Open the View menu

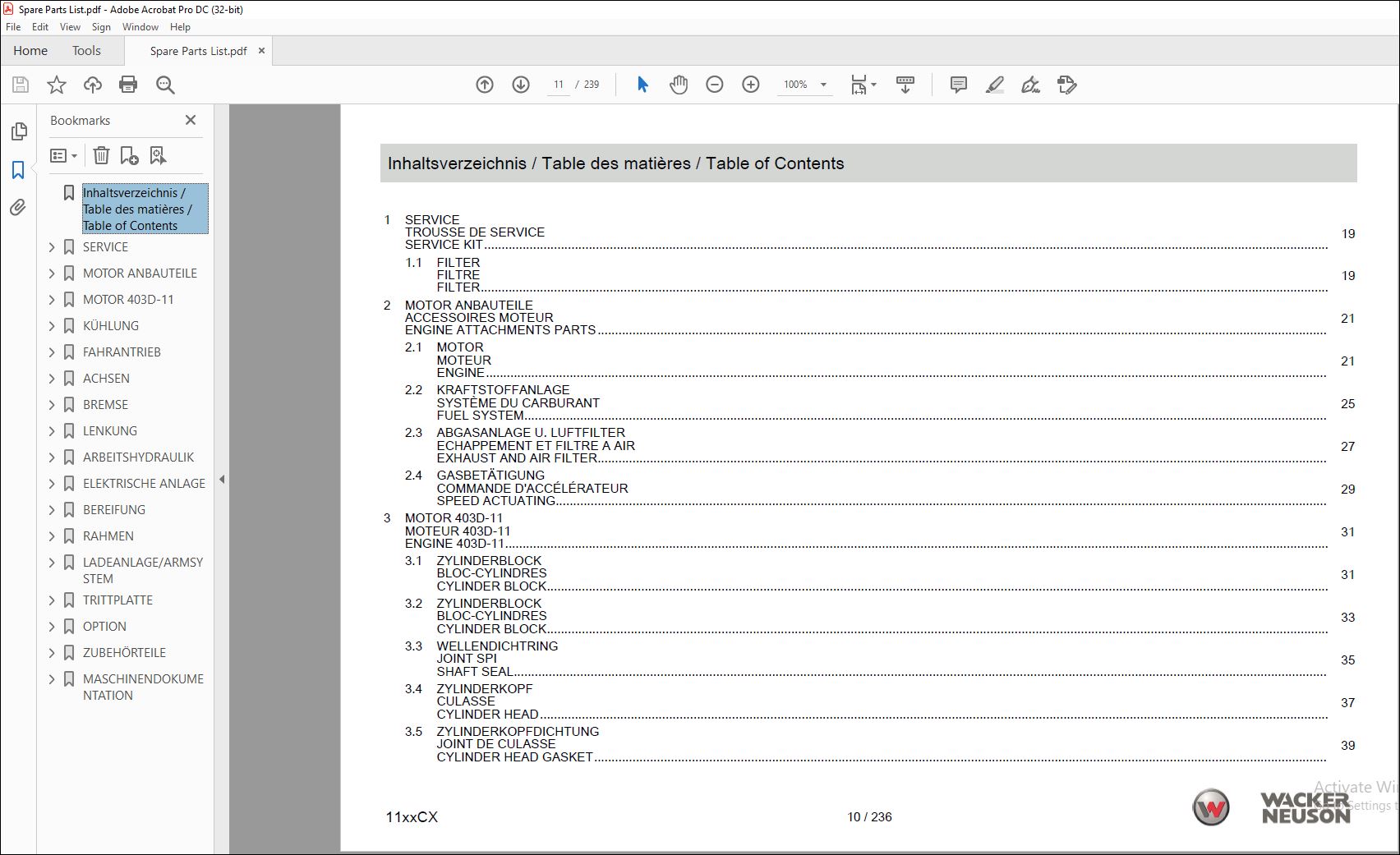click(x=70, y=27)
